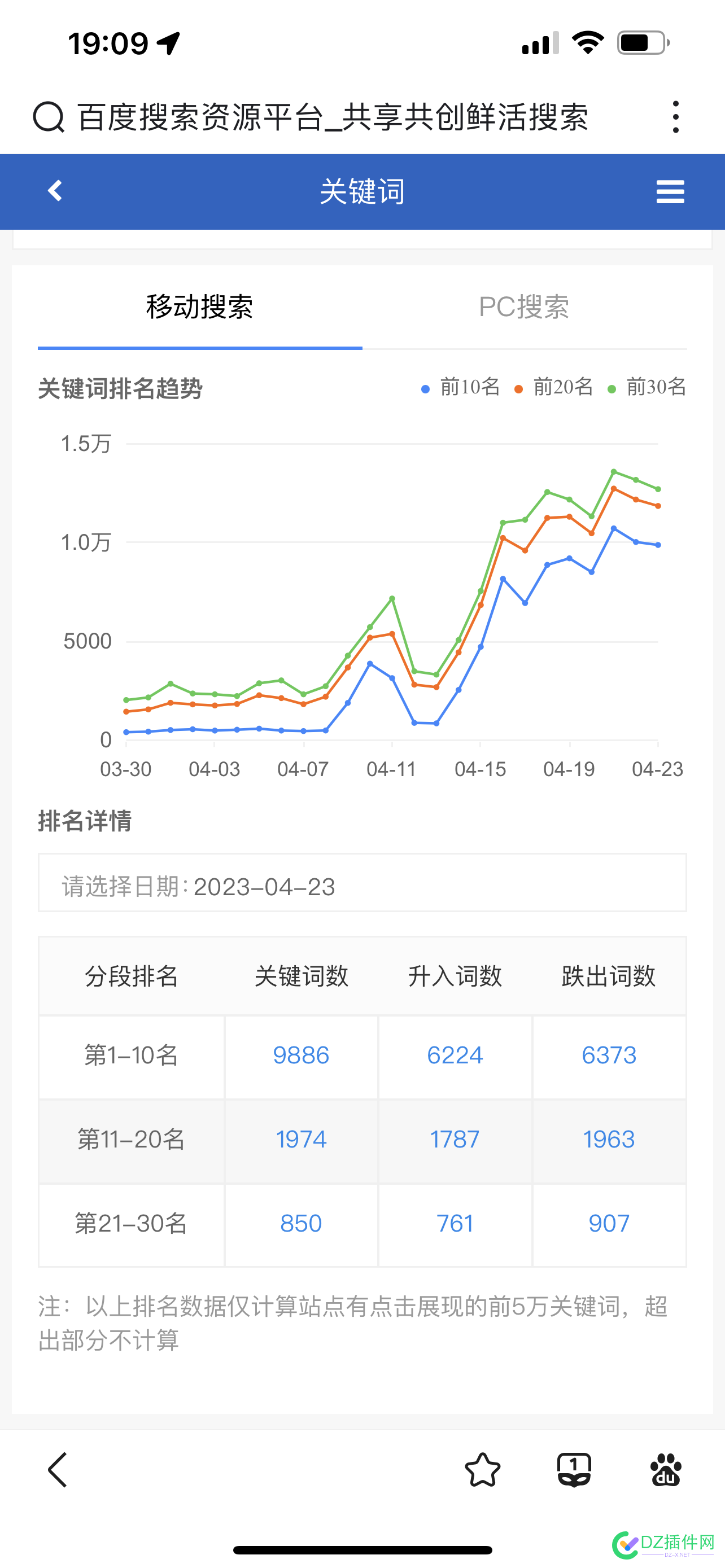Toggle the 前10名 legend series

point(461,387)
